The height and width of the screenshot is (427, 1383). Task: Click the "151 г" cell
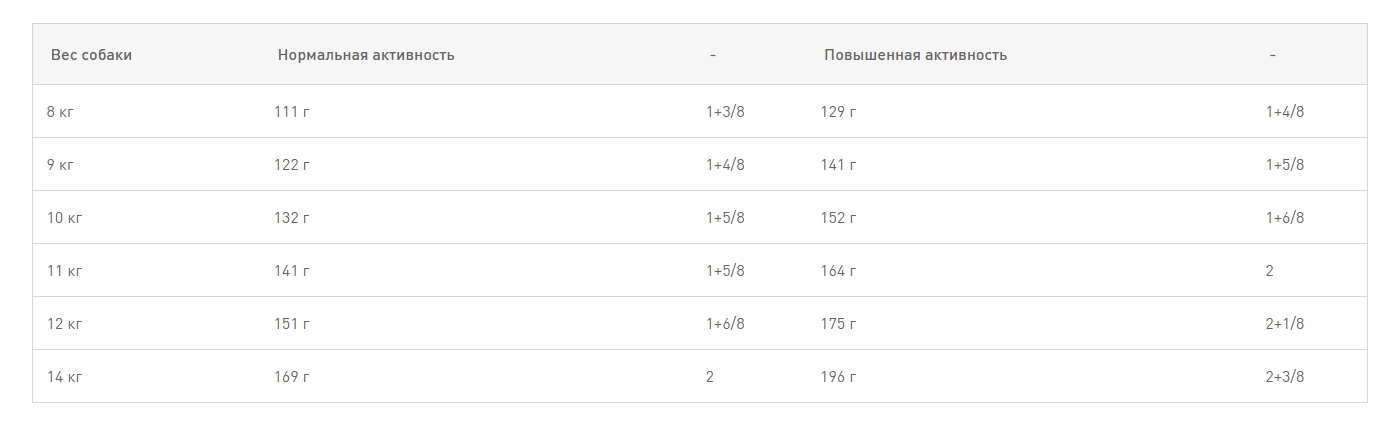(x=292, y=323)
